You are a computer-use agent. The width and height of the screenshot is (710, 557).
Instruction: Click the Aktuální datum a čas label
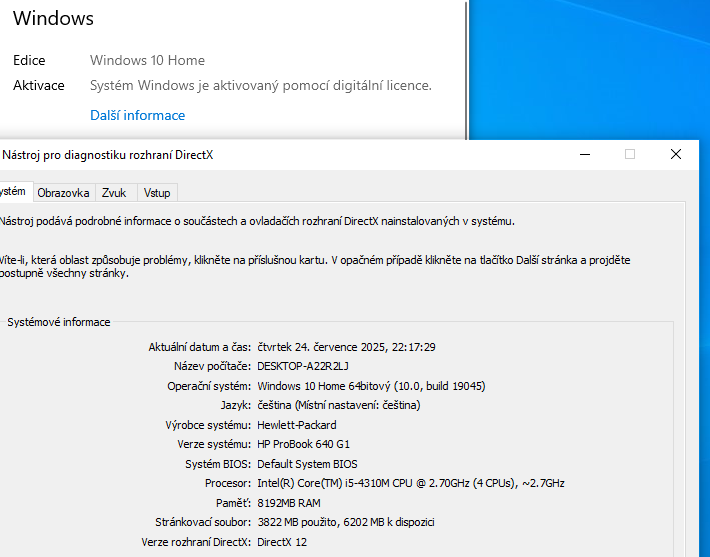click(x=199, y=347)
